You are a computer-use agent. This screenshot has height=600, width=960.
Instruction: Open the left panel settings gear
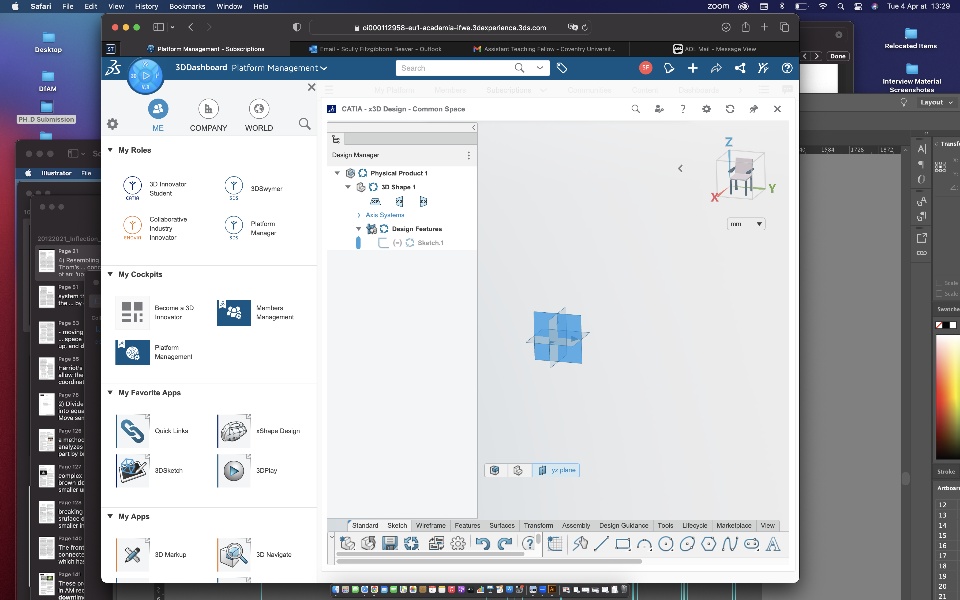click(x=113, y=124)
